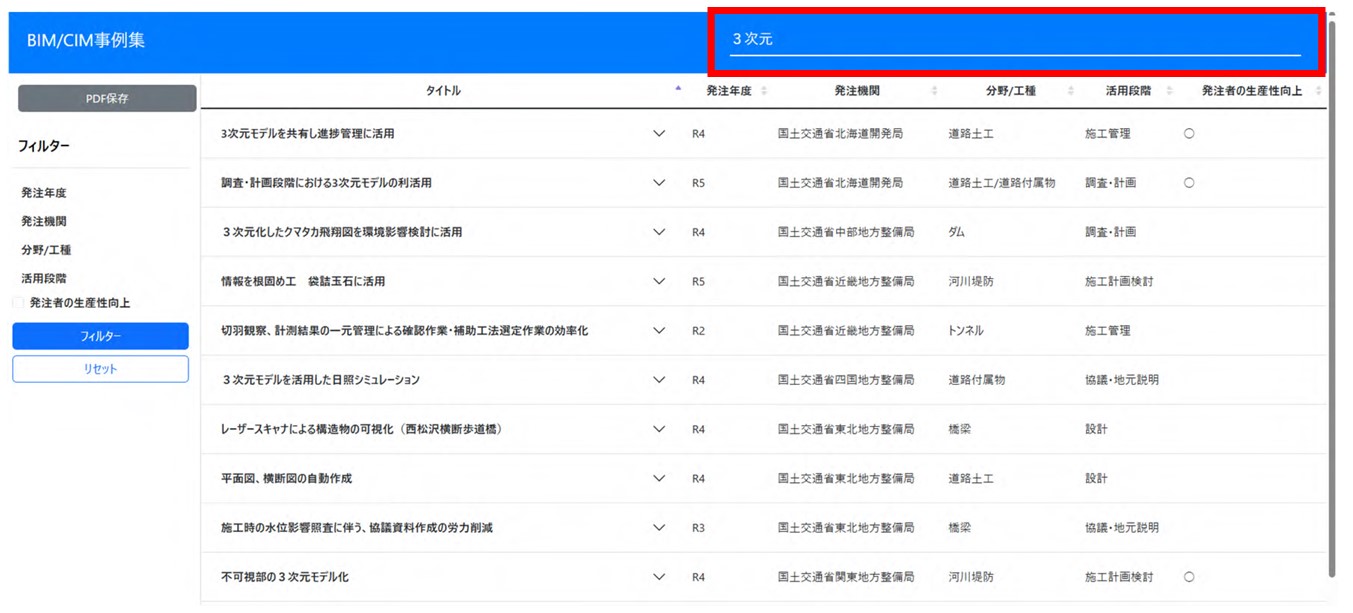The width and height of the screenshot is (1353, 613).
Task: Open the 発注年度 filter option
Action: pos(44,193)
